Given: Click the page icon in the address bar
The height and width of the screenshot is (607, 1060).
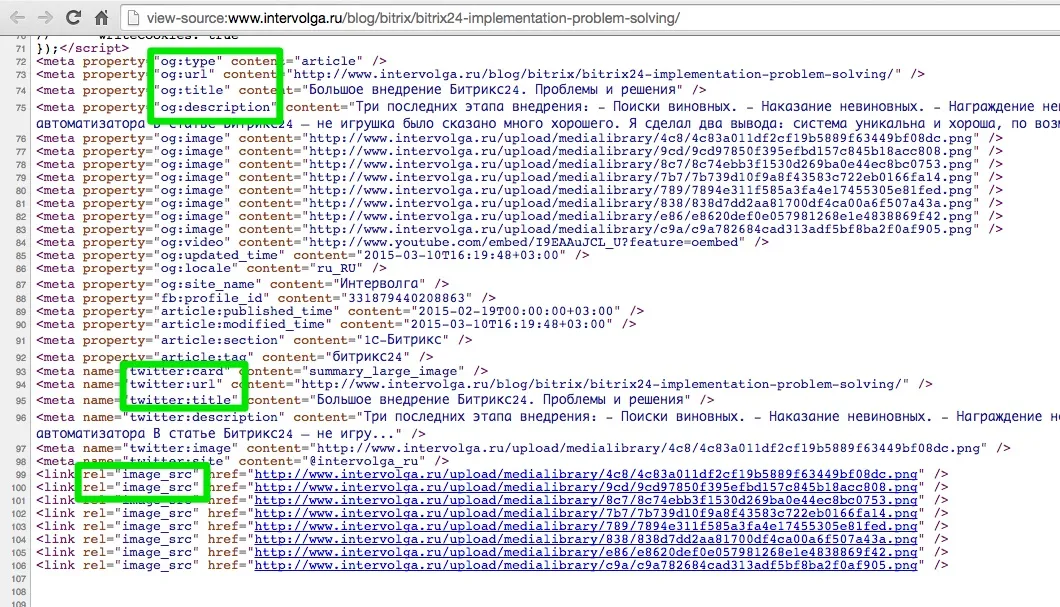Looking at the screenshot, I should click(133, 18).
